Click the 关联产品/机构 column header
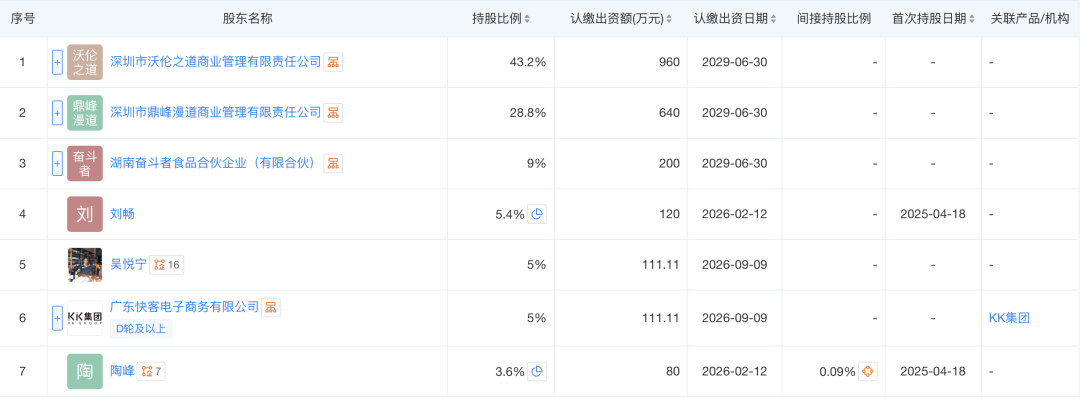Image resolution: width=1080 pixels, height=399 pixels. (x=1030, y=19)
